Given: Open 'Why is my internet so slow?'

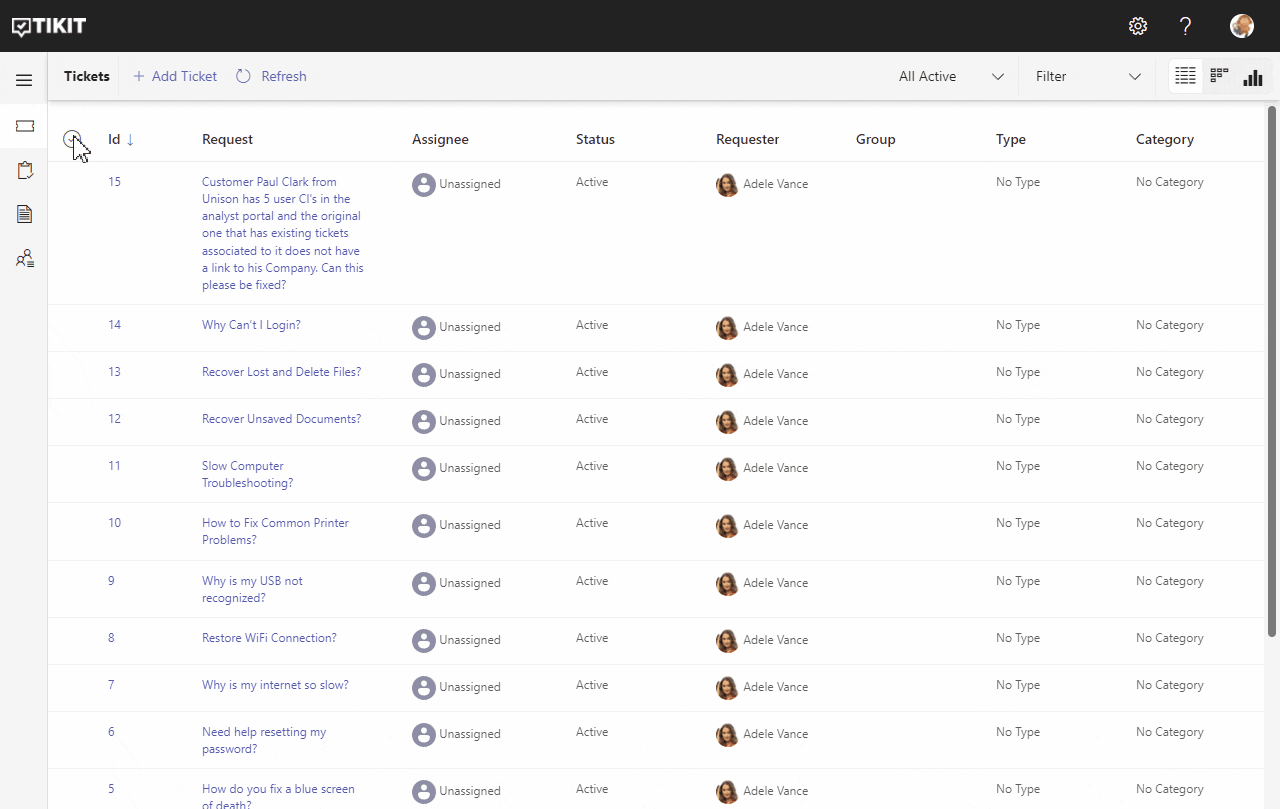Looking at the screenshot, I should click(275, 685).
